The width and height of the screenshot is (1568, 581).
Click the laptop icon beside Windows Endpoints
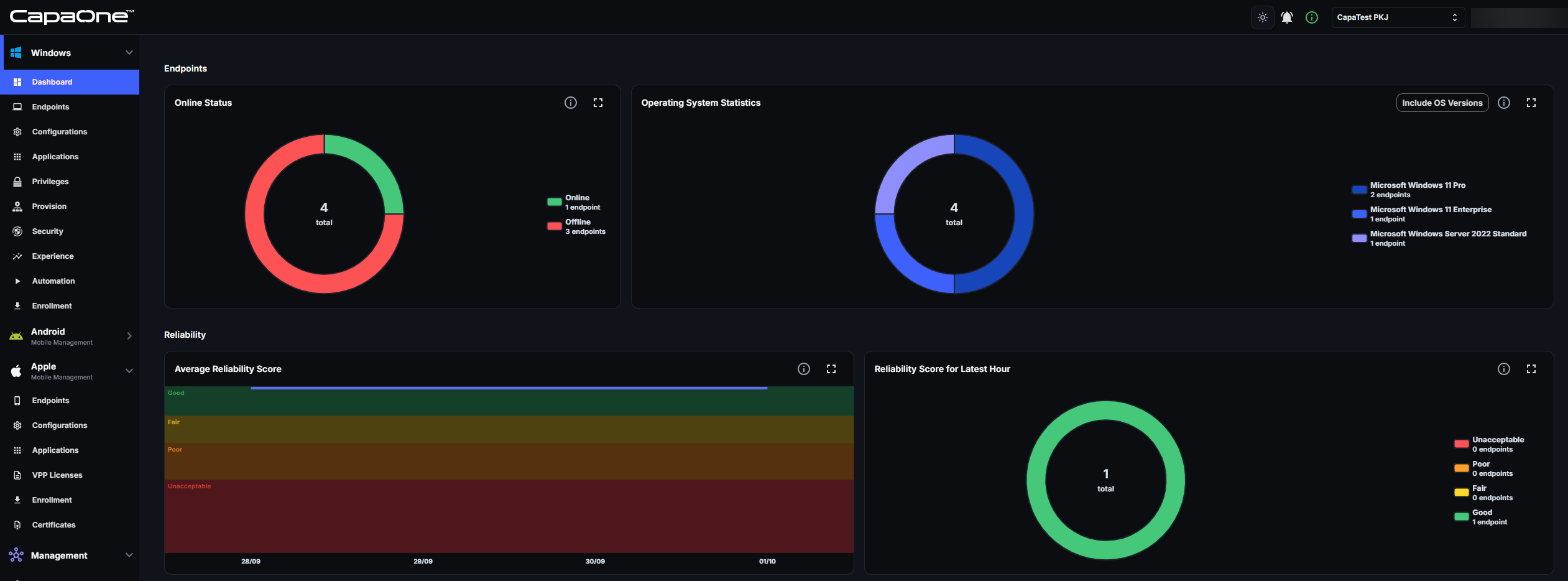pyautogui.click(x=17, y=107)
